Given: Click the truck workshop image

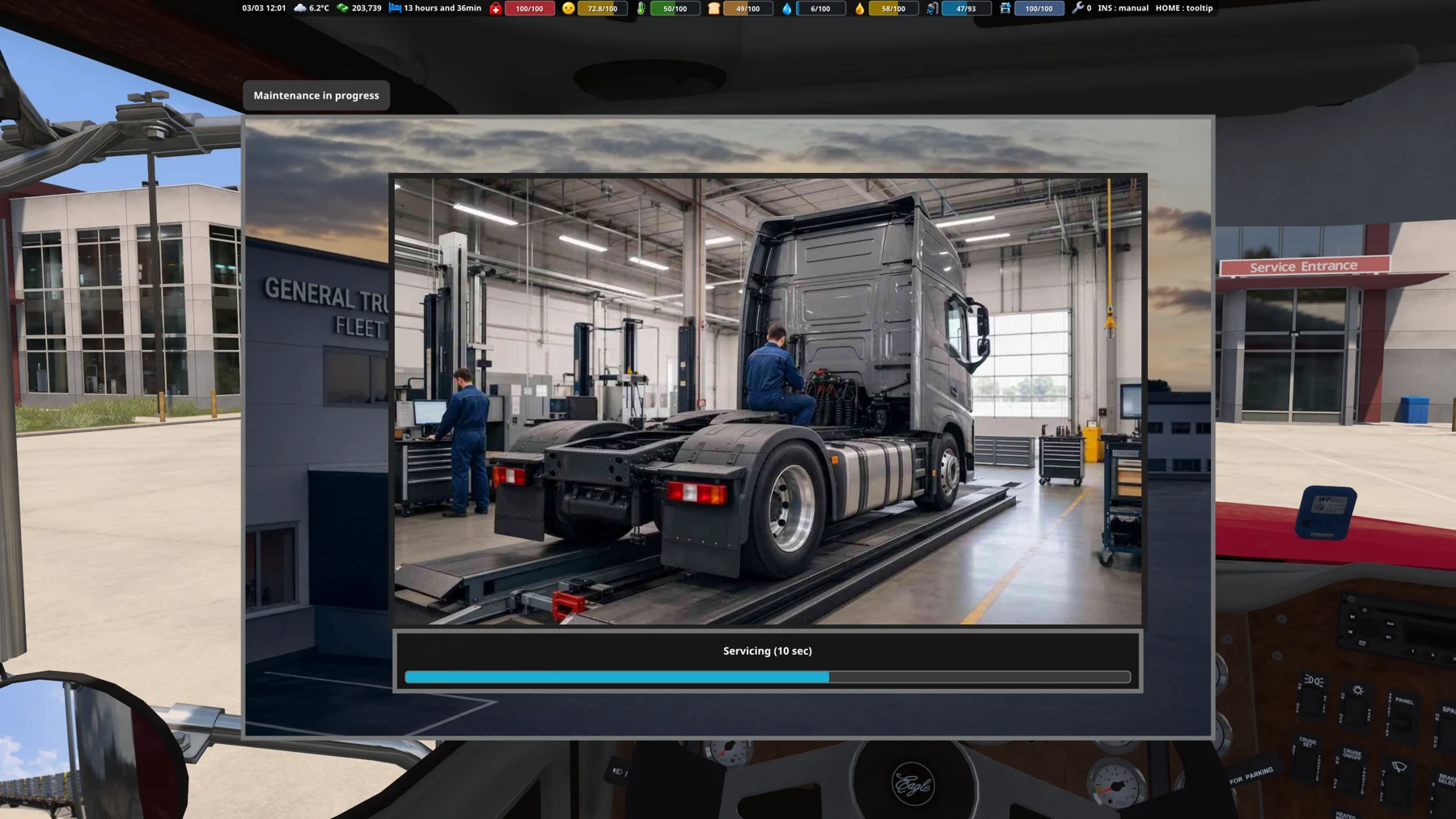Looking at the screenshot, I should [768, 401].
